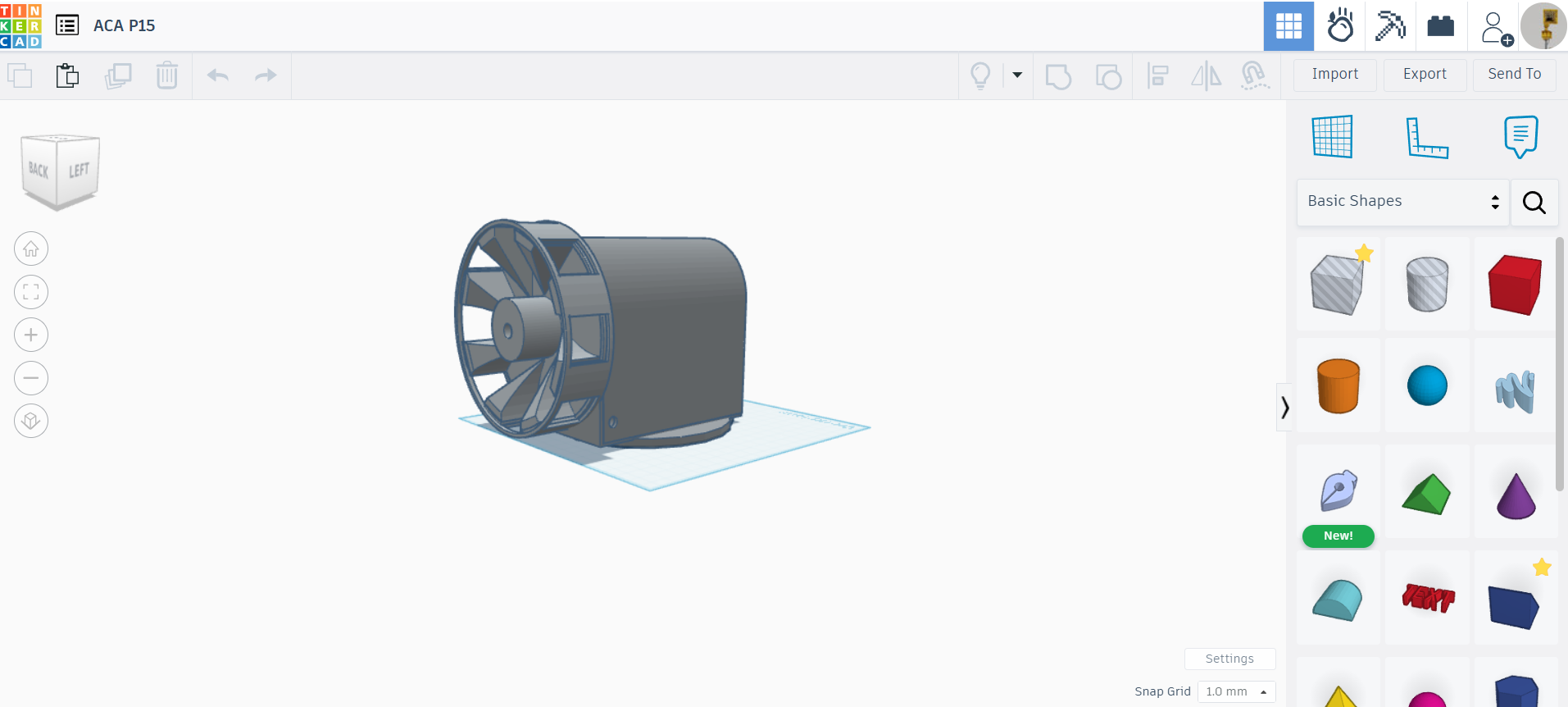Redo action with the right arrow

coord(266,75)
